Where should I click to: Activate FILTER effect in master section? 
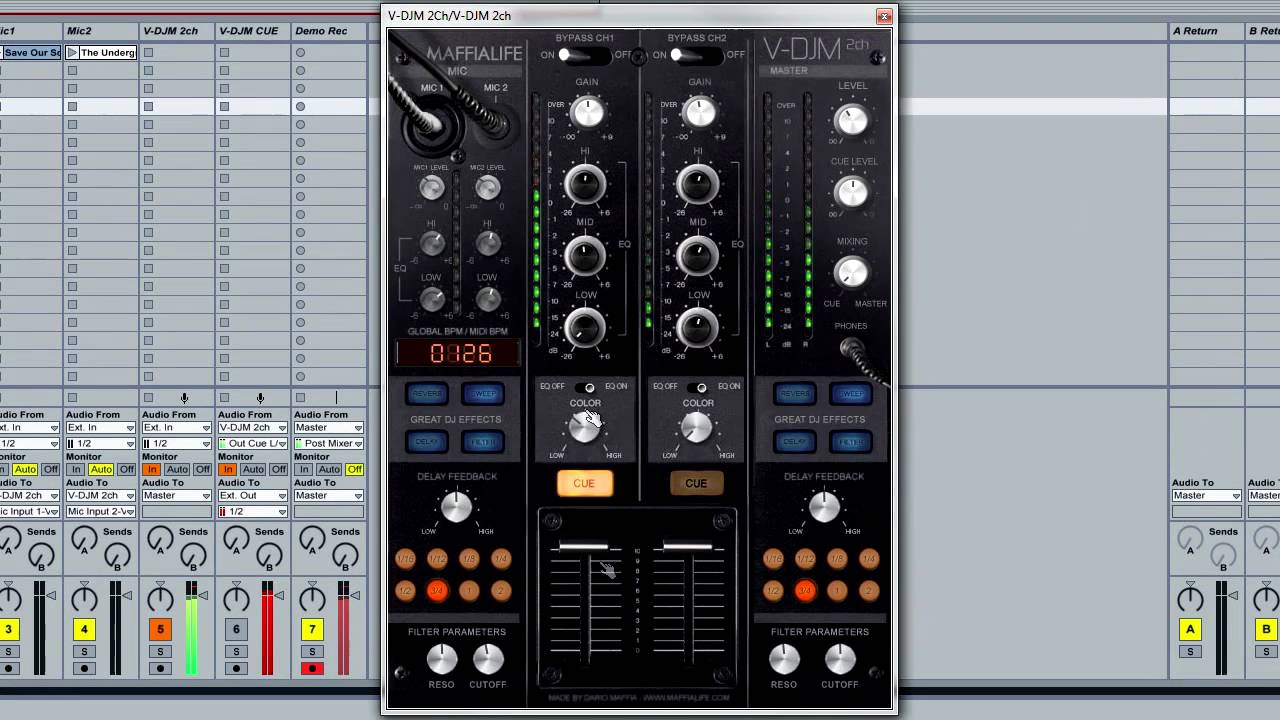851,442
